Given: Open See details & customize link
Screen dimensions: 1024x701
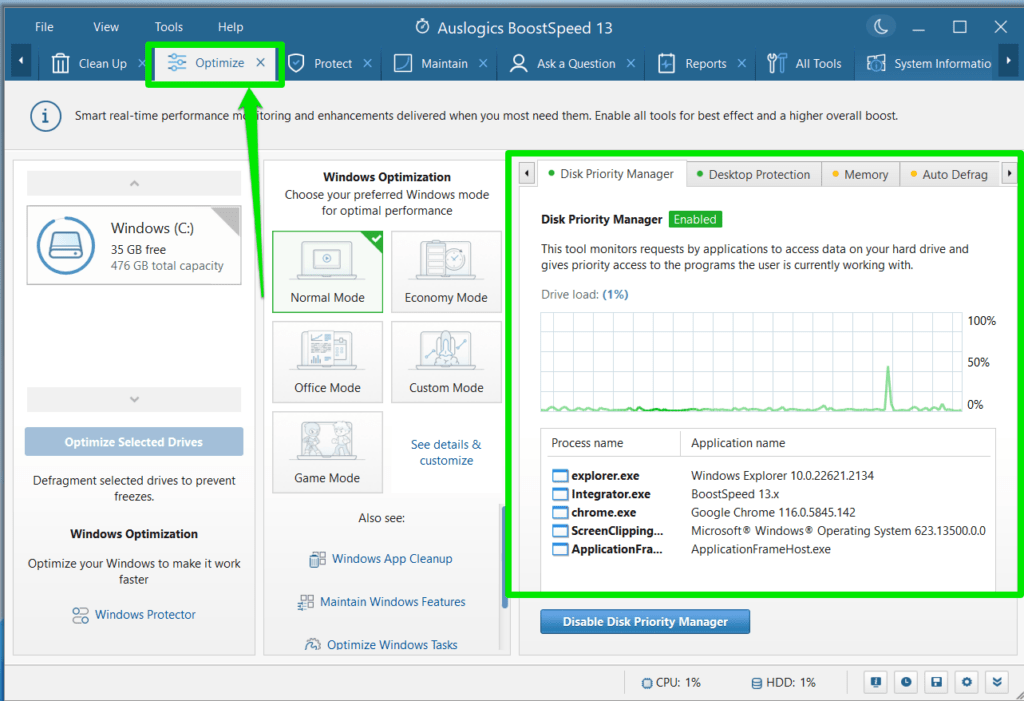Looking at the screenshot, I should click(x=446, y=452).
